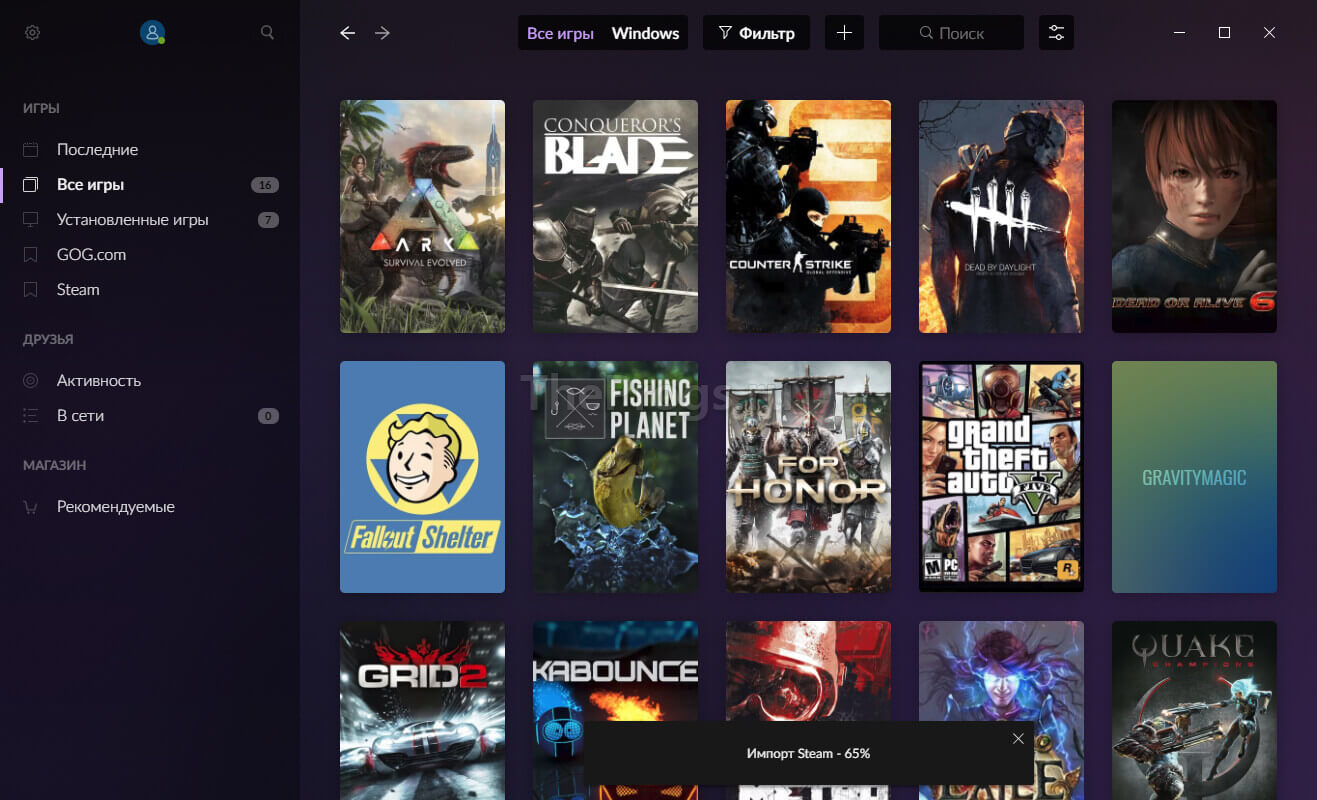Image resolution: width=1317 pixels, height=800 pixels.
Task: Click the cart icon beside Рекомендуемые
Action: coord(31,507)
